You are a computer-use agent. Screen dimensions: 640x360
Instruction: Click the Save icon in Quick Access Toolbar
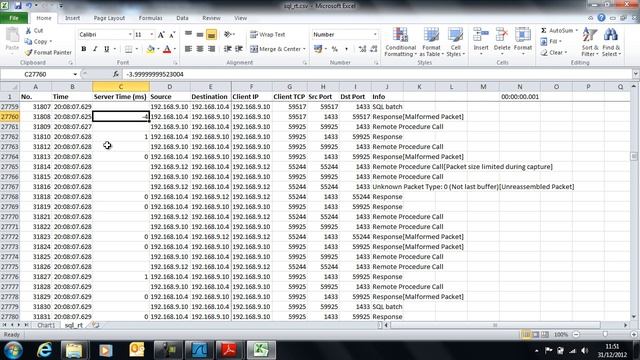pyautogui.click(x=18, y=6)
